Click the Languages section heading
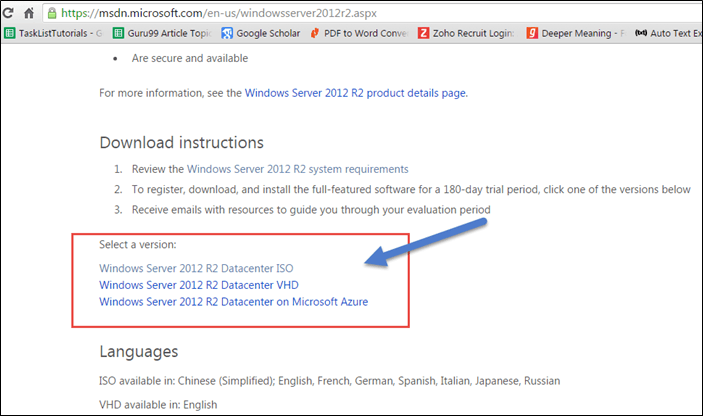The width and height of the screenshot is (703, 416). coord(138,351)
